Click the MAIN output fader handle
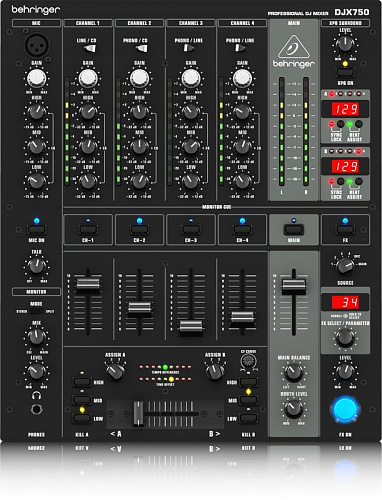 (x=294, y=286)
